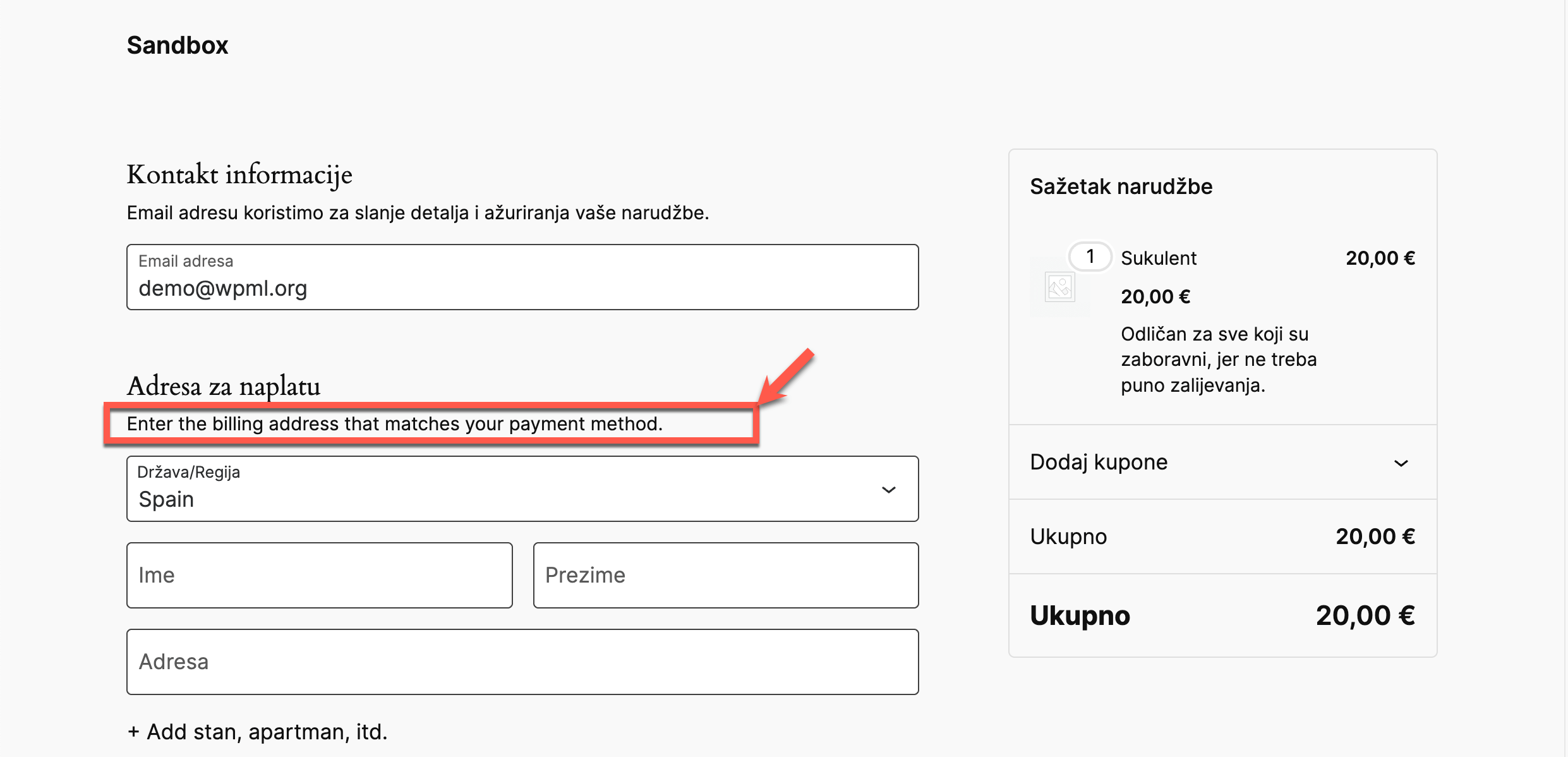1568x757 pixels.
Task: Click the chevron arrow in the country selector
Action: pyautogui.click(x=888, y=490)
